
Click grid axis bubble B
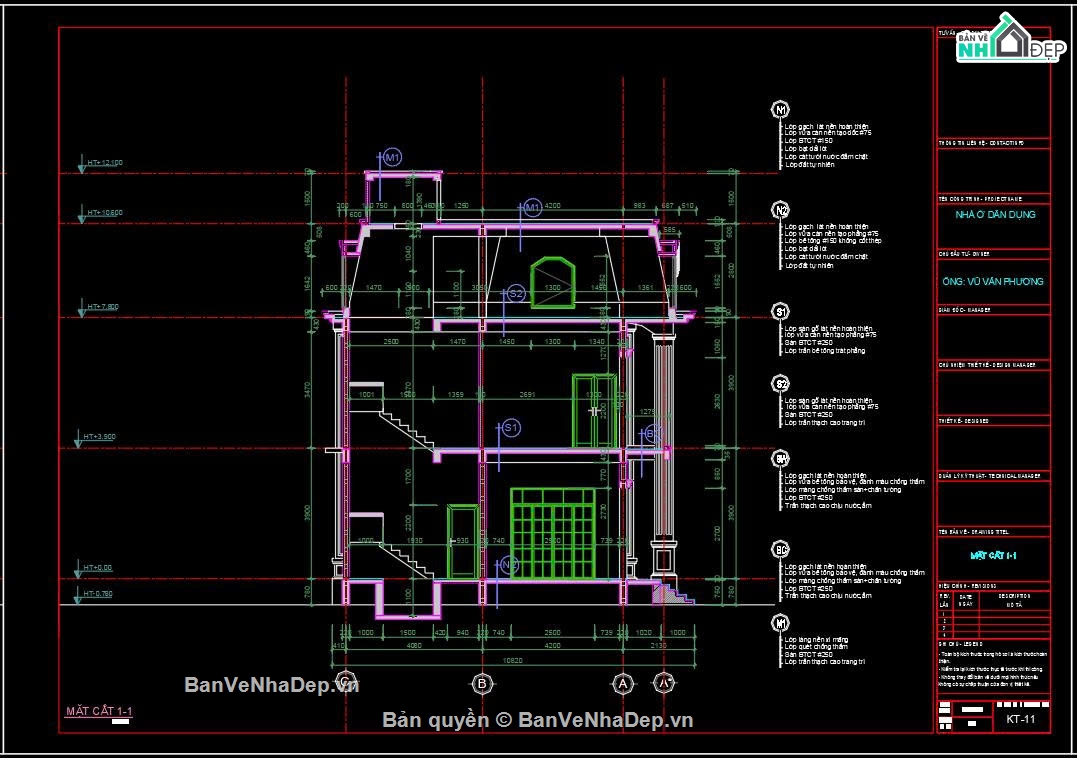coord(482,683)
